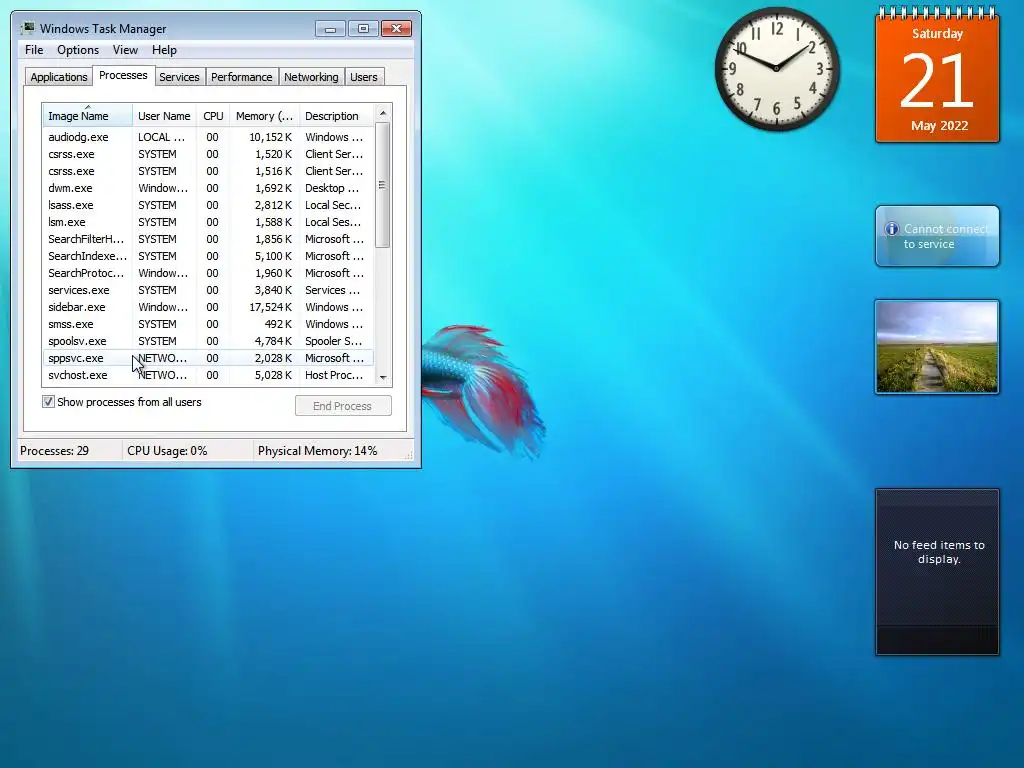Select the spoolsv.exe process
Image resolution: width=1024 pixels, height=768 pixels.
208,341
